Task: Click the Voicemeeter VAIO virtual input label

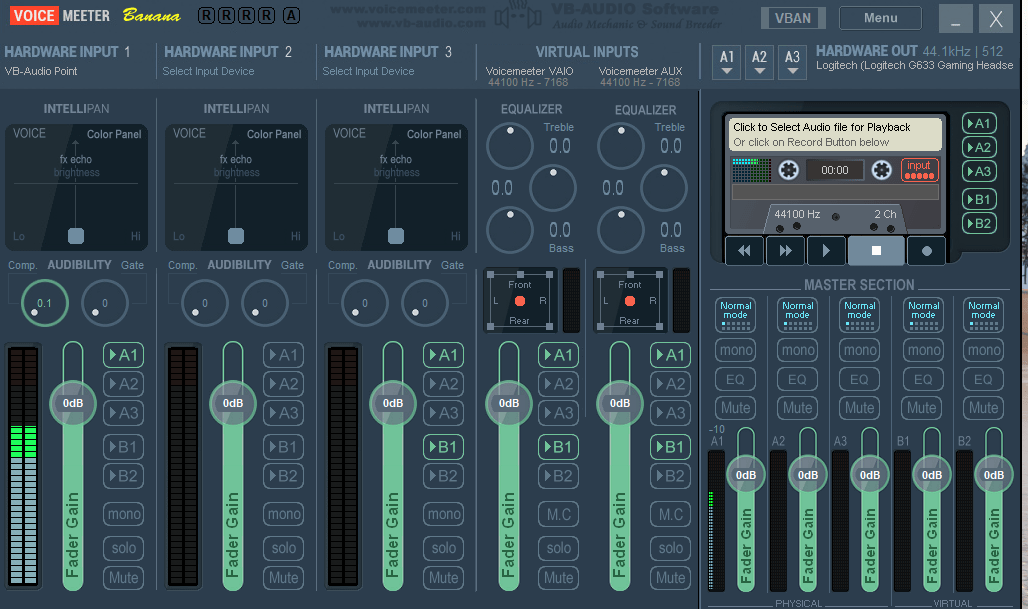Action: [529, 71]
